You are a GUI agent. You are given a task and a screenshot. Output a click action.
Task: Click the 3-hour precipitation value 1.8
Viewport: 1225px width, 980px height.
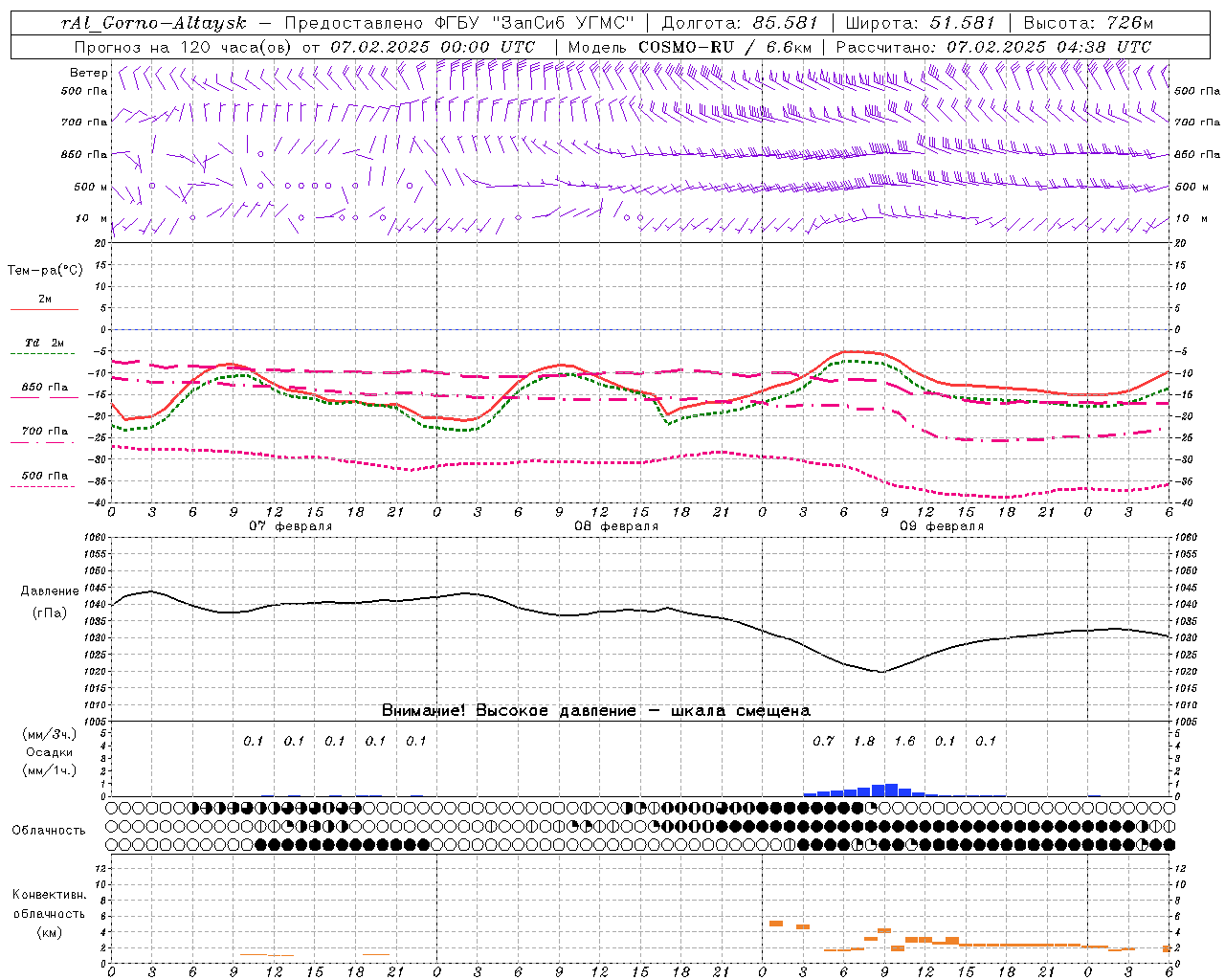coord(864,741)
